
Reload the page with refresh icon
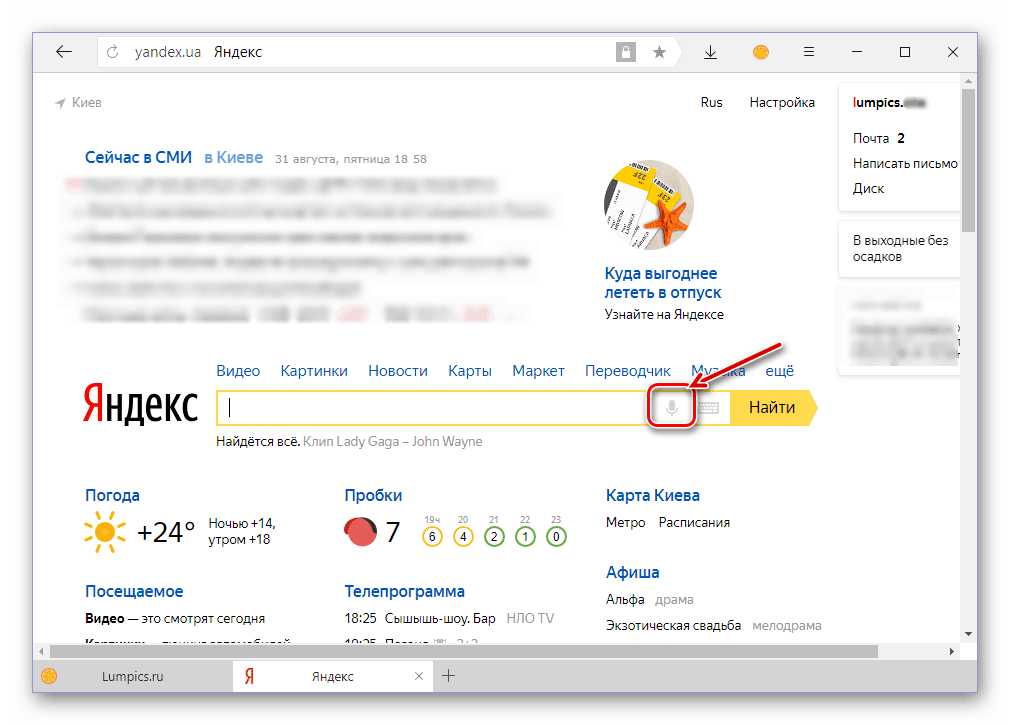point(113,52)
